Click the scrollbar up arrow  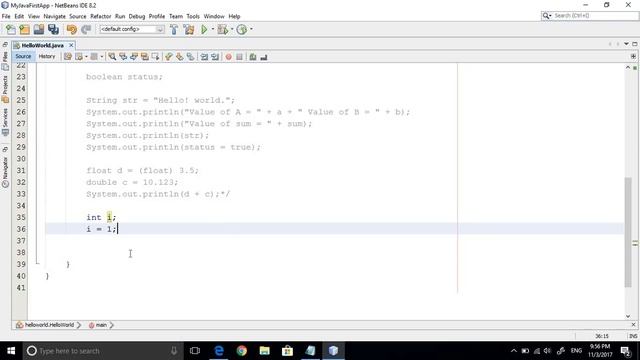click(x=628, y=67)
